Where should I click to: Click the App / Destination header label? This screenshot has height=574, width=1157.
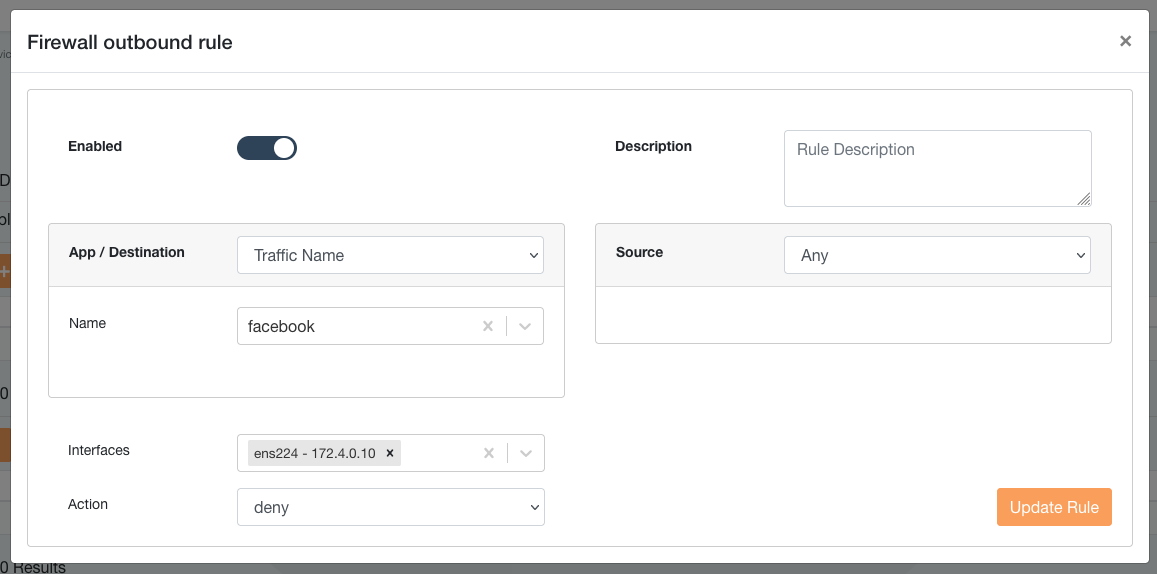[x=127, y=252]
